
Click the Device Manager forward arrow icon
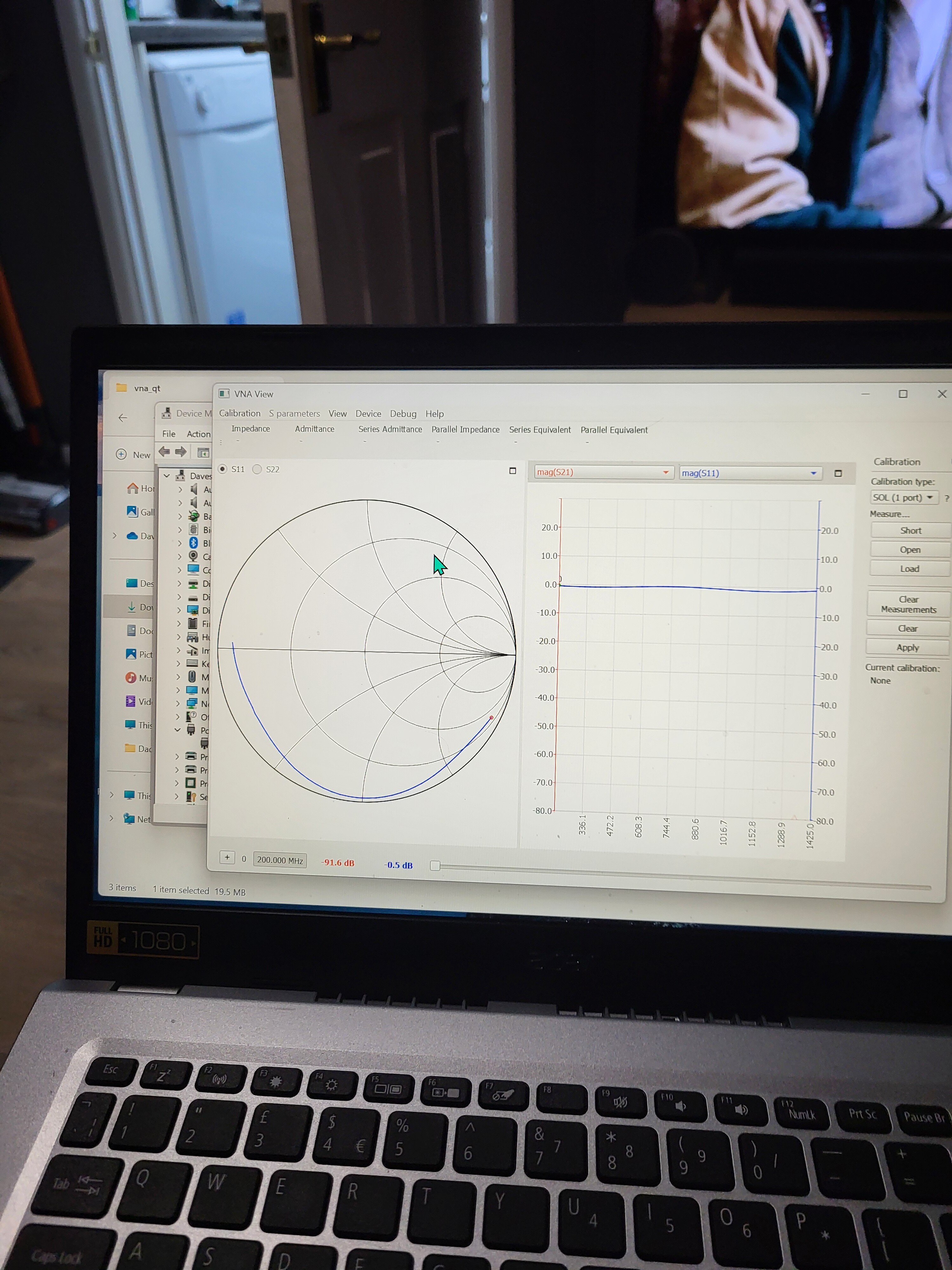click(181, 452)
